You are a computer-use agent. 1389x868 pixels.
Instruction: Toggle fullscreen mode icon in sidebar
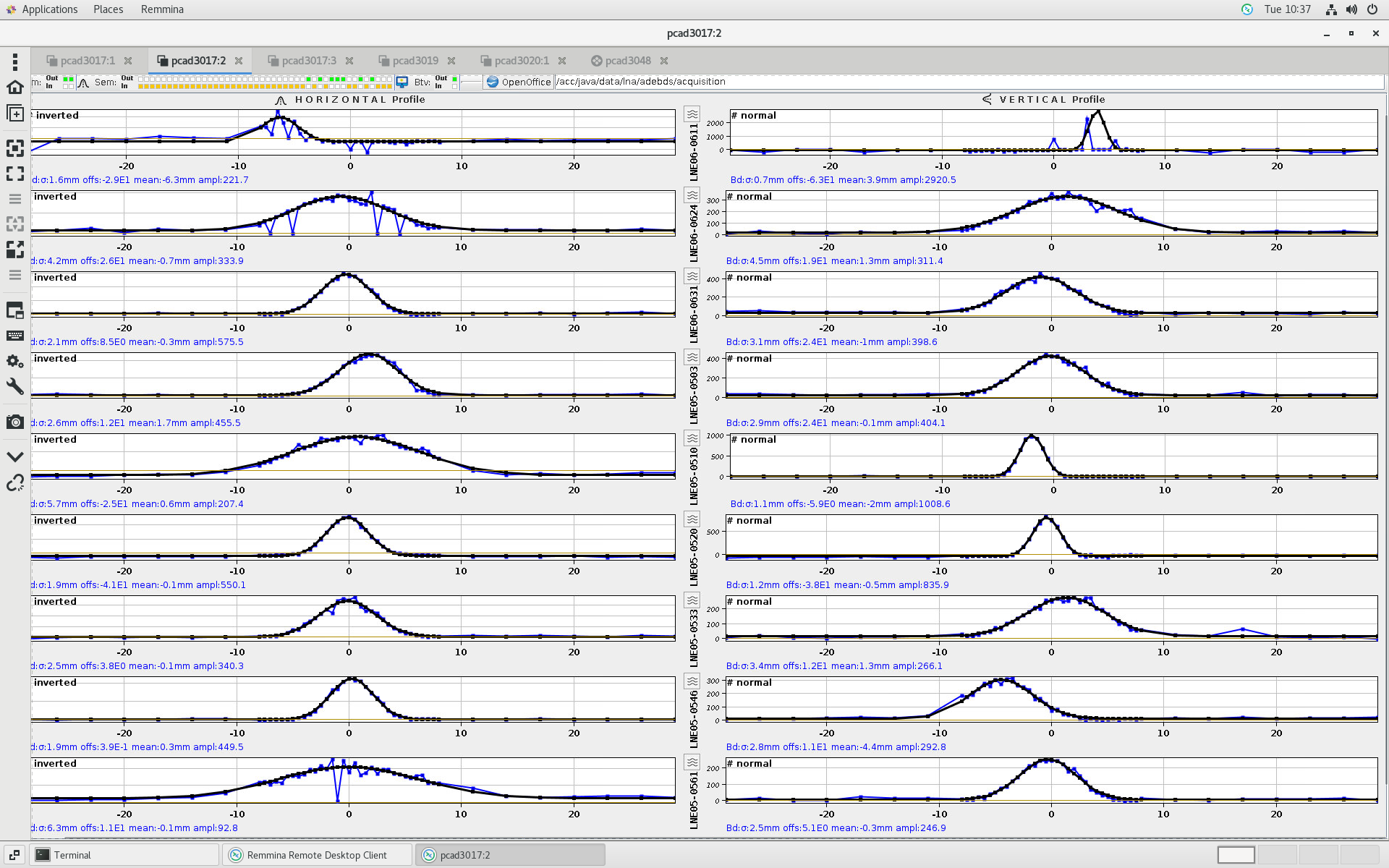tap(14, 174)
